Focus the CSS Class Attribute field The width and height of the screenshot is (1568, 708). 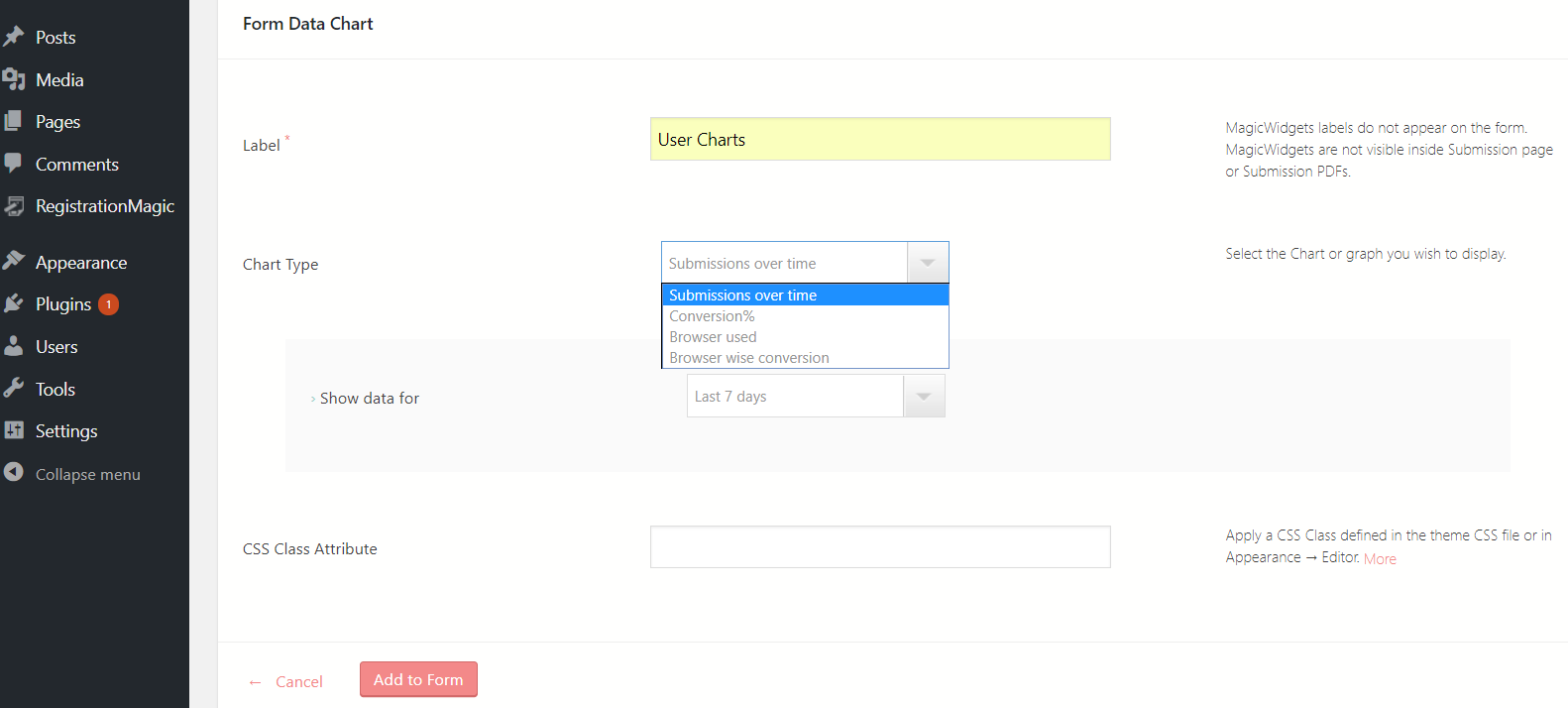coord(879,547)
